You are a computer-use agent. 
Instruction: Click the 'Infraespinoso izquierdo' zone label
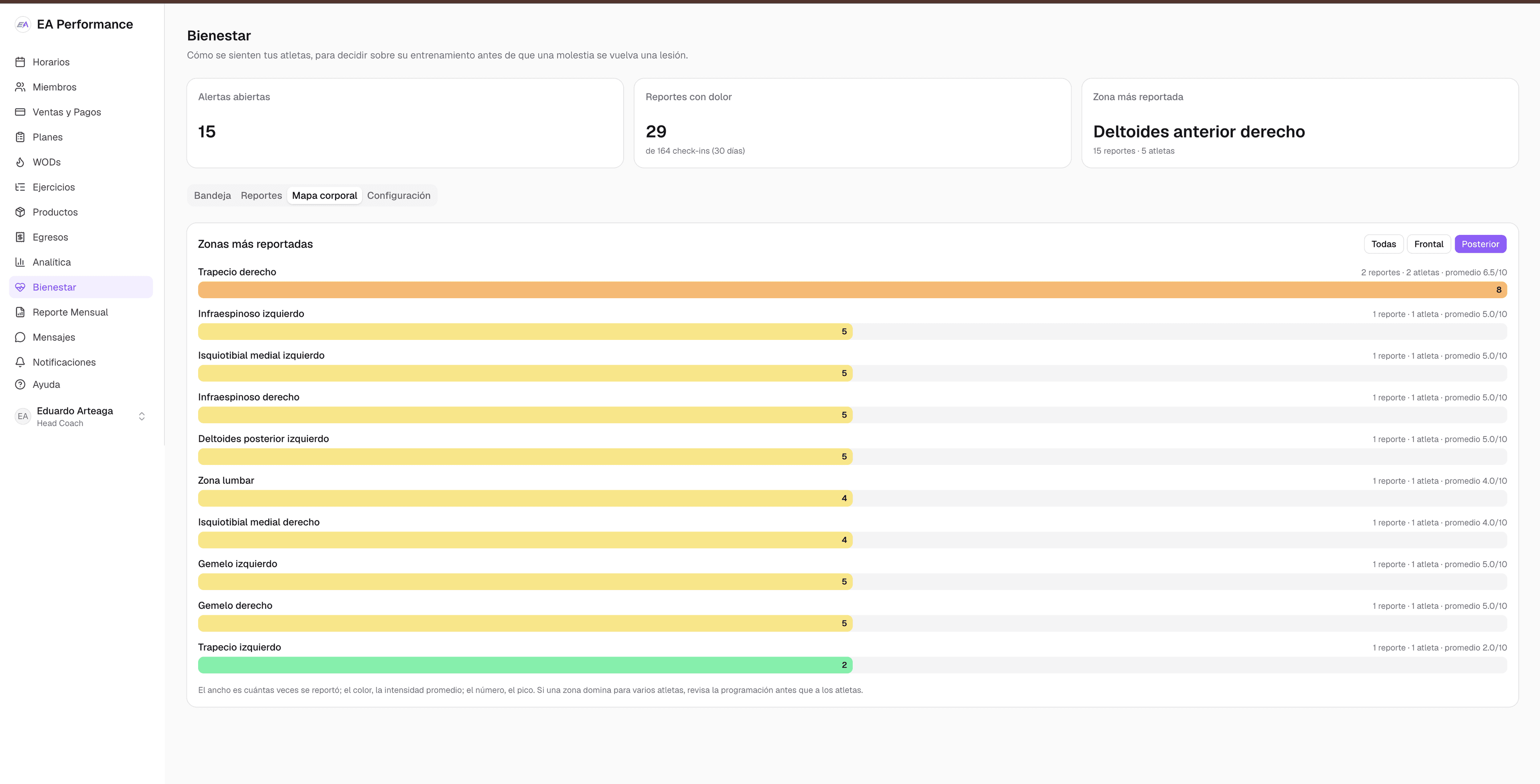pos(251,314)
